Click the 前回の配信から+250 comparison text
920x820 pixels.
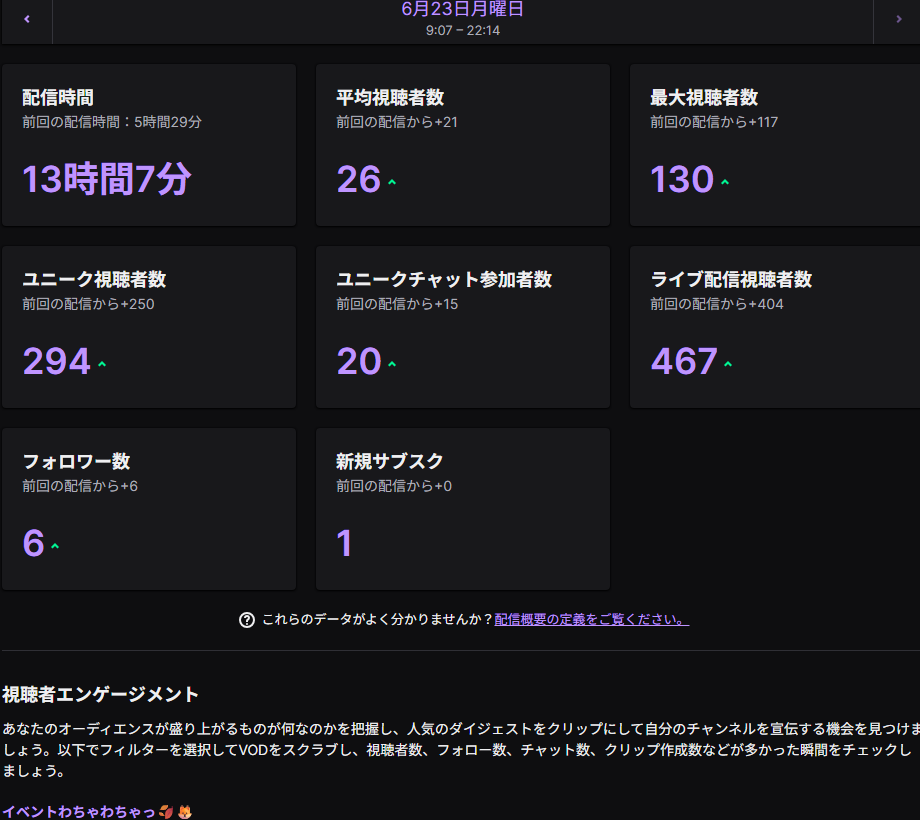[88, 304]
